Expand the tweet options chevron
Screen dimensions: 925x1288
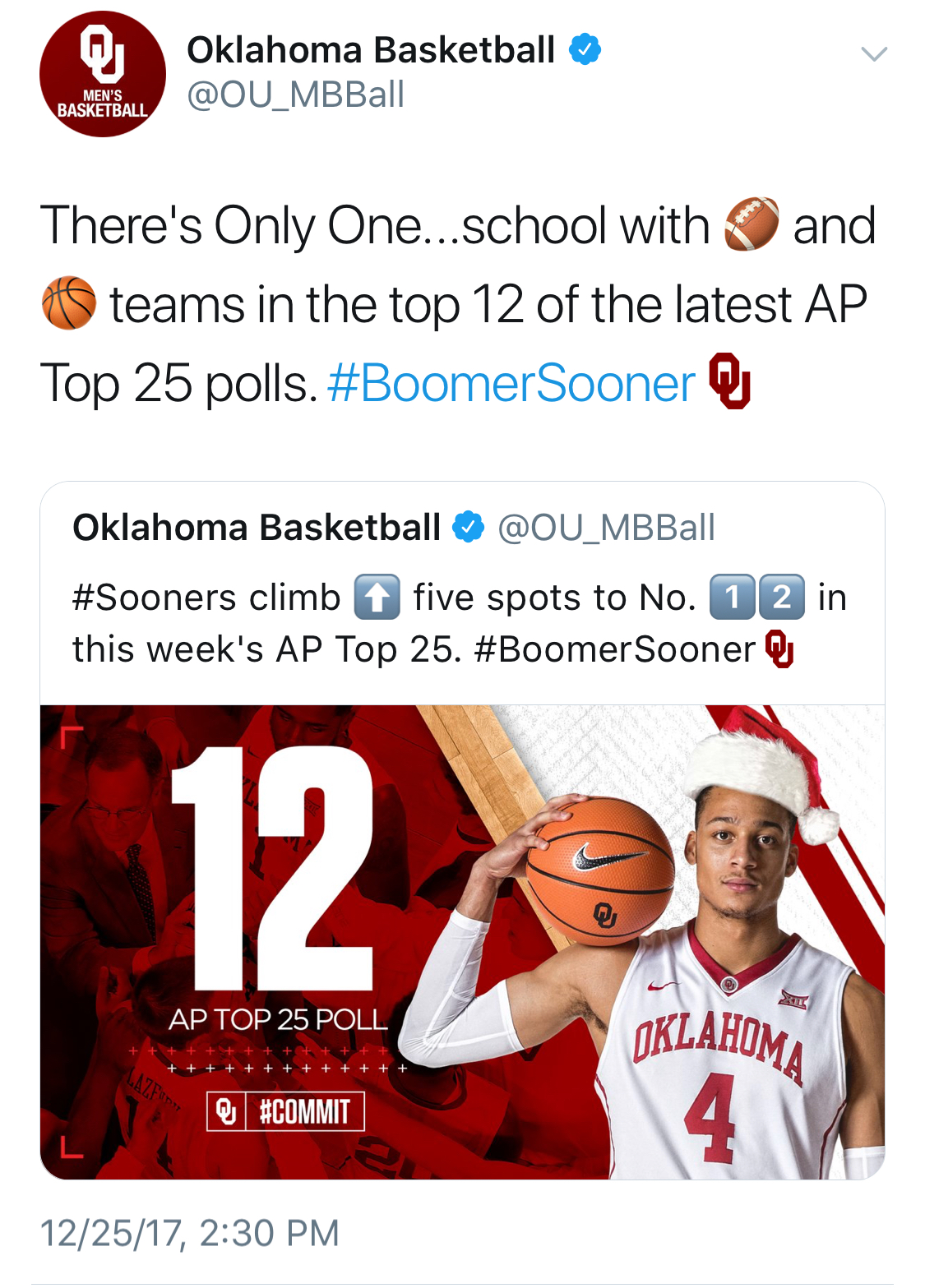pyautogui.click(x=873, y=54)
